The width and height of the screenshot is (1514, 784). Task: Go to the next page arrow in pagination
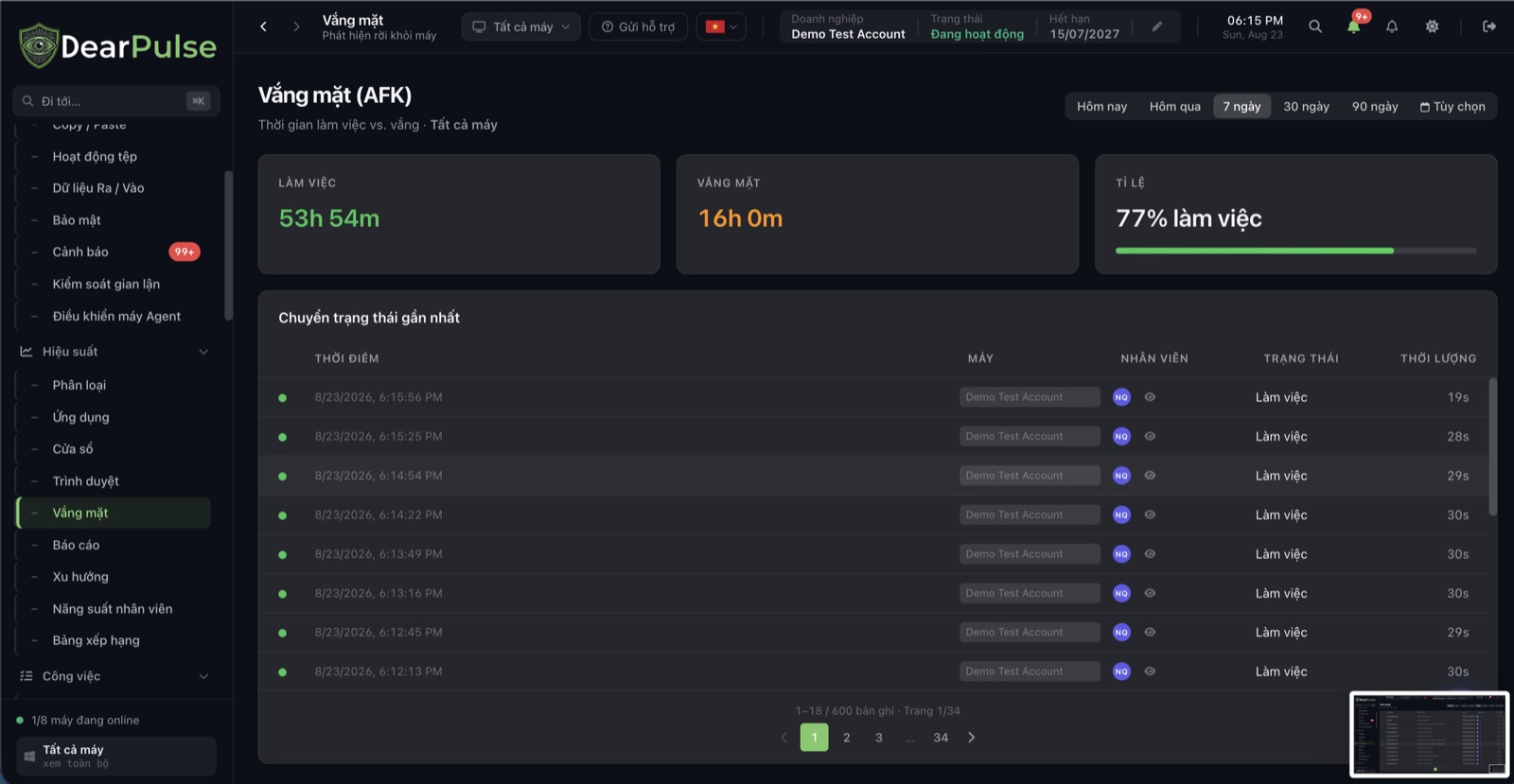tap(971, 738)
